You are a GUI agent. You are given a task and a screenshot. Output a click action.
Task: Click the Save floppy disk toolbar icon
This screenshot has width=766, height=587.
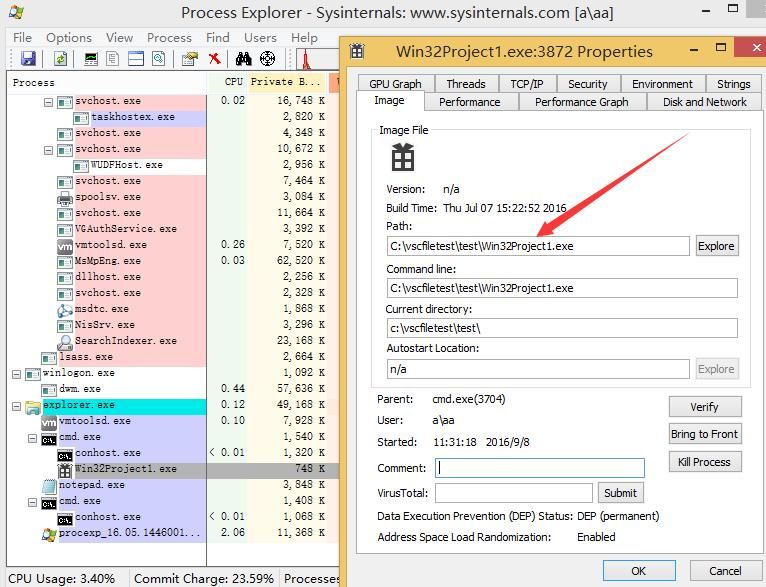tap(28, 59)
